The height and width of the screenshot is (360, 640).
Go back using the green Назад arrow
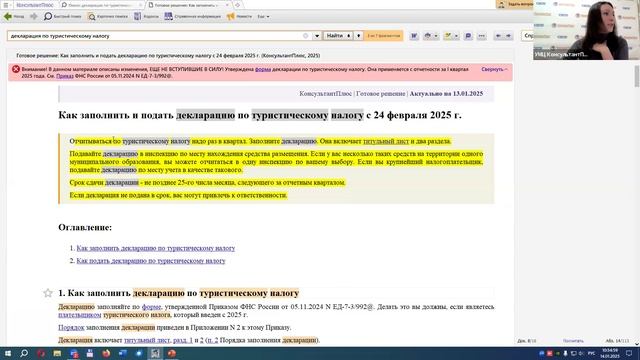[x=14, y=16]
